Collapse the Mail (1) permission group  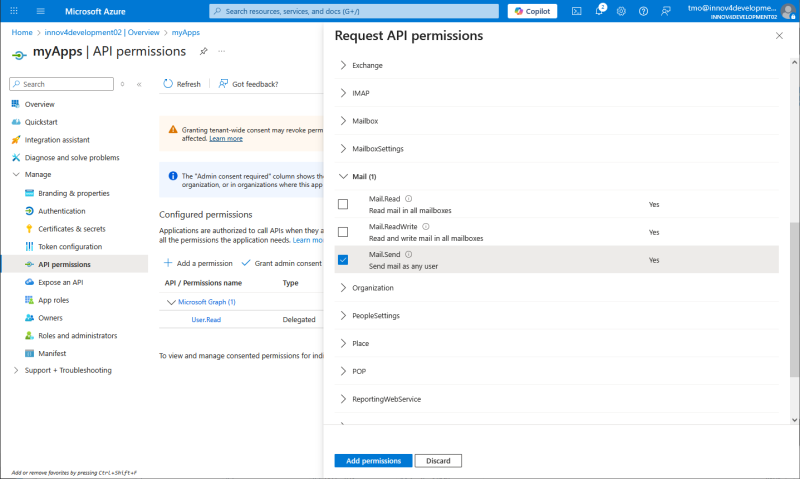pos(343,176)
